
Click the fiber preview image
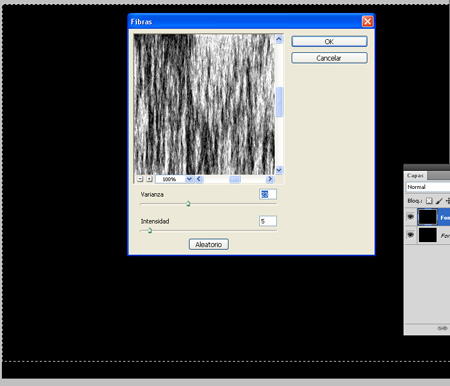click(x=204, y=104)
